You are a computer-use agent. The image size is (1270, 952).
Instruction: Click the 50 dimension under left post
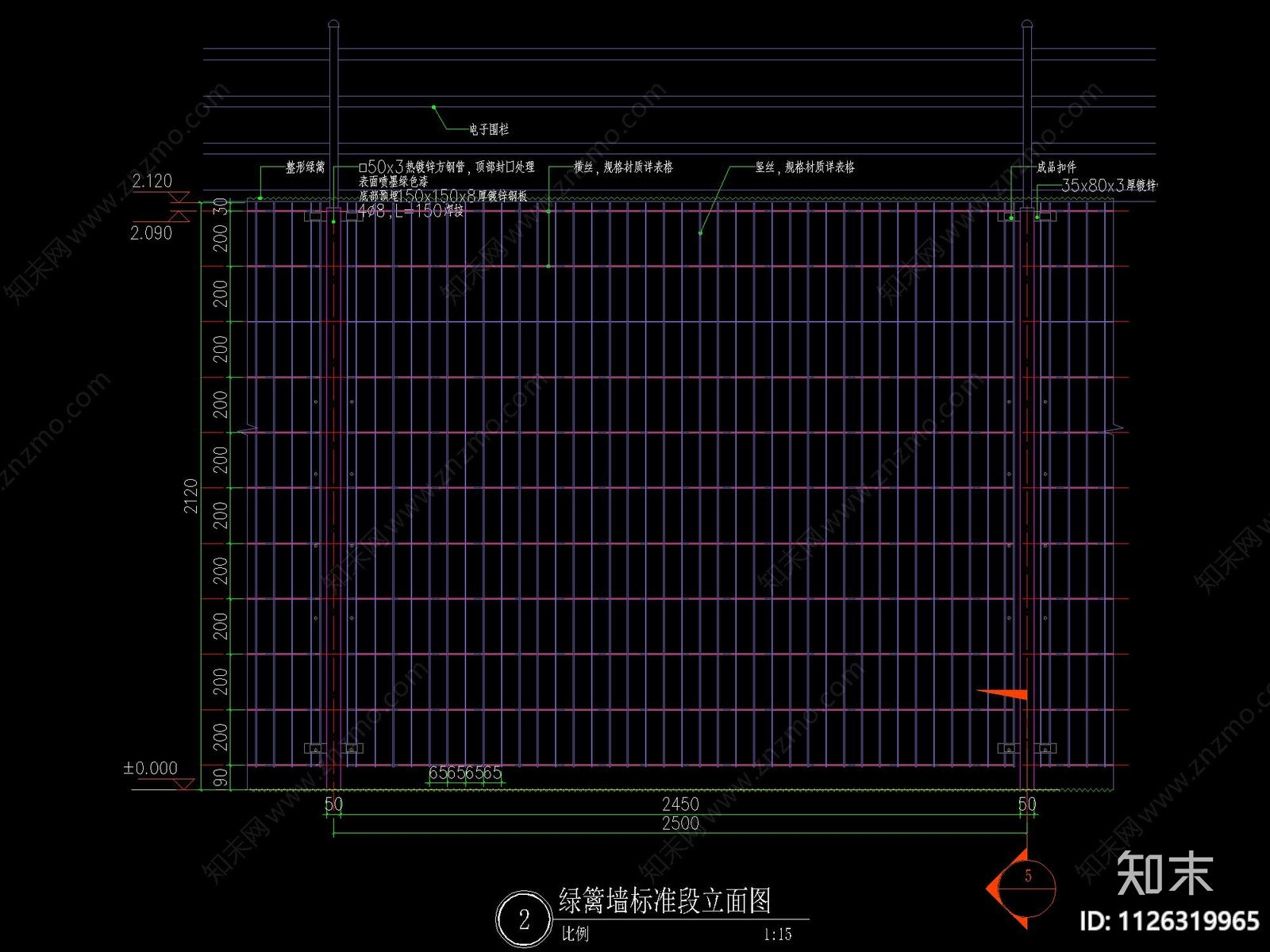coord(333,804)
